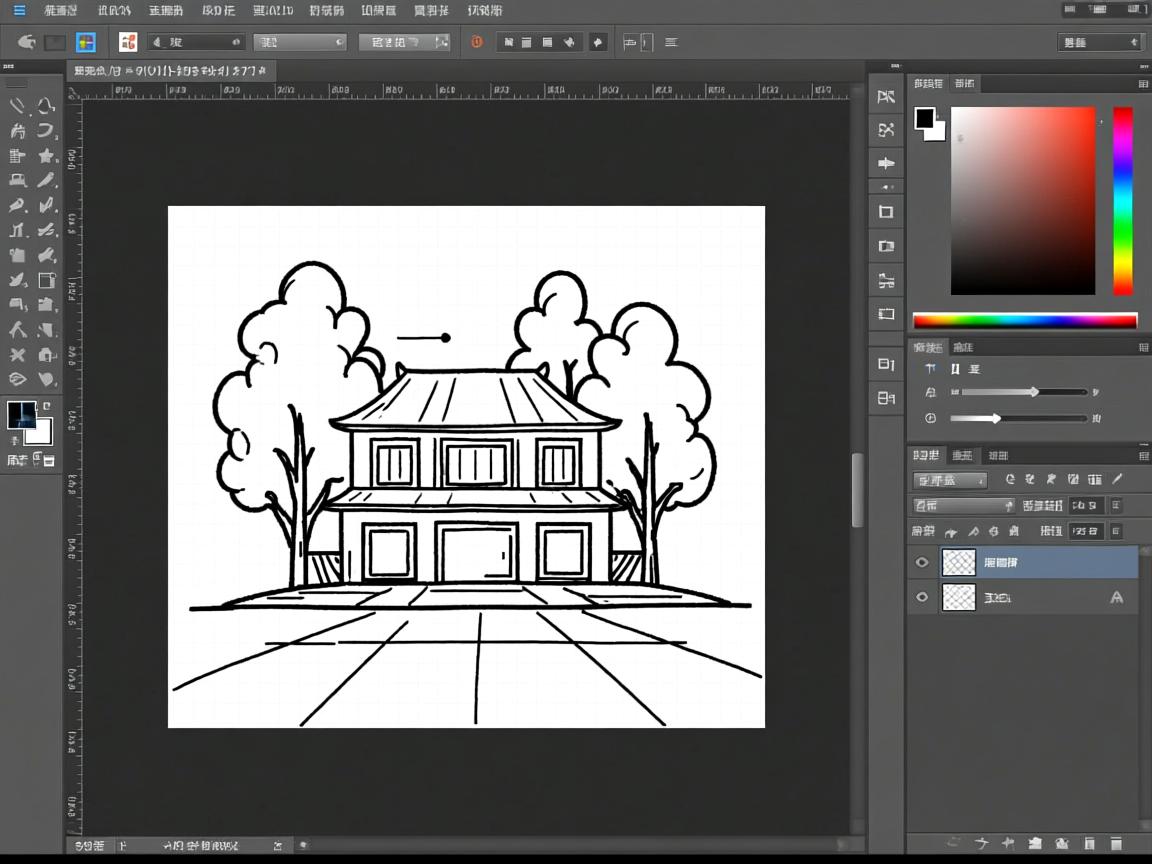Click the colorful grid icon in the options bar

coord(86,42)
